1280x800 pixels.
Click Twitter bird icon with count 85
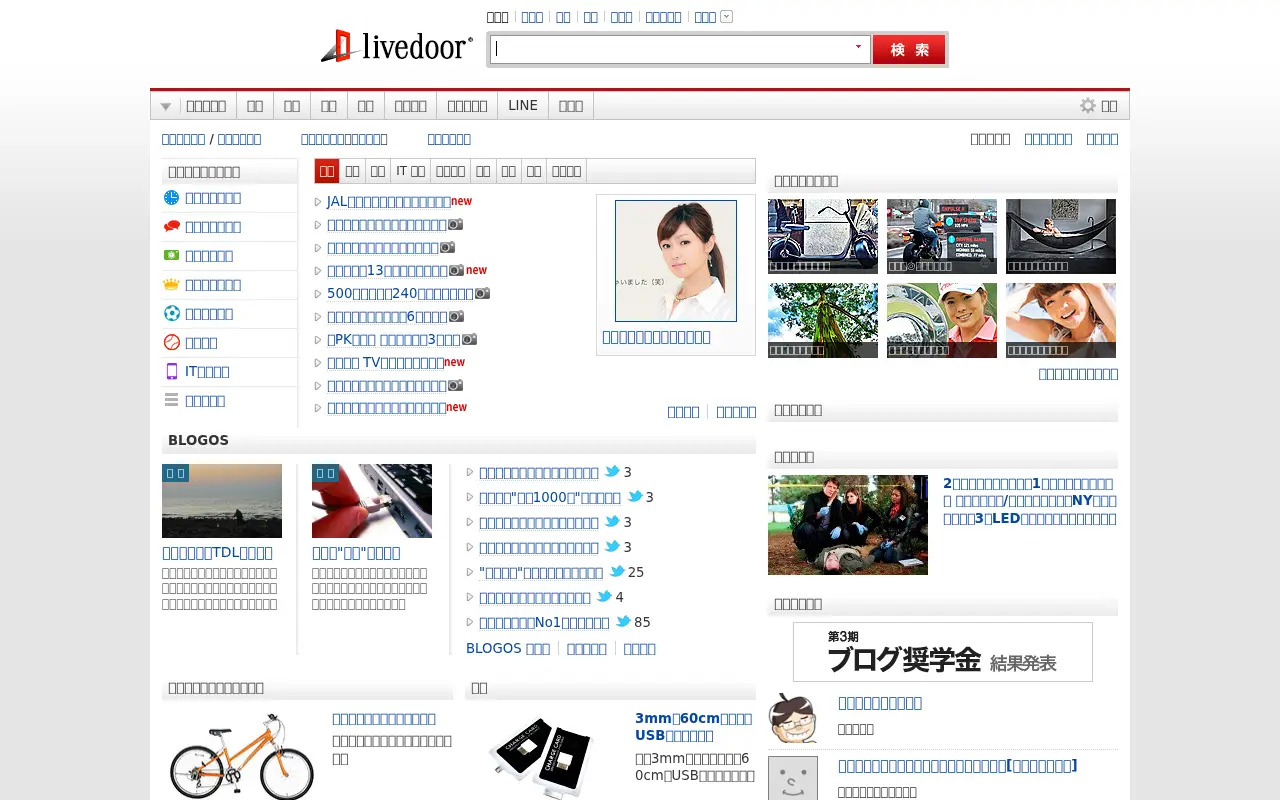coord(623,622)
